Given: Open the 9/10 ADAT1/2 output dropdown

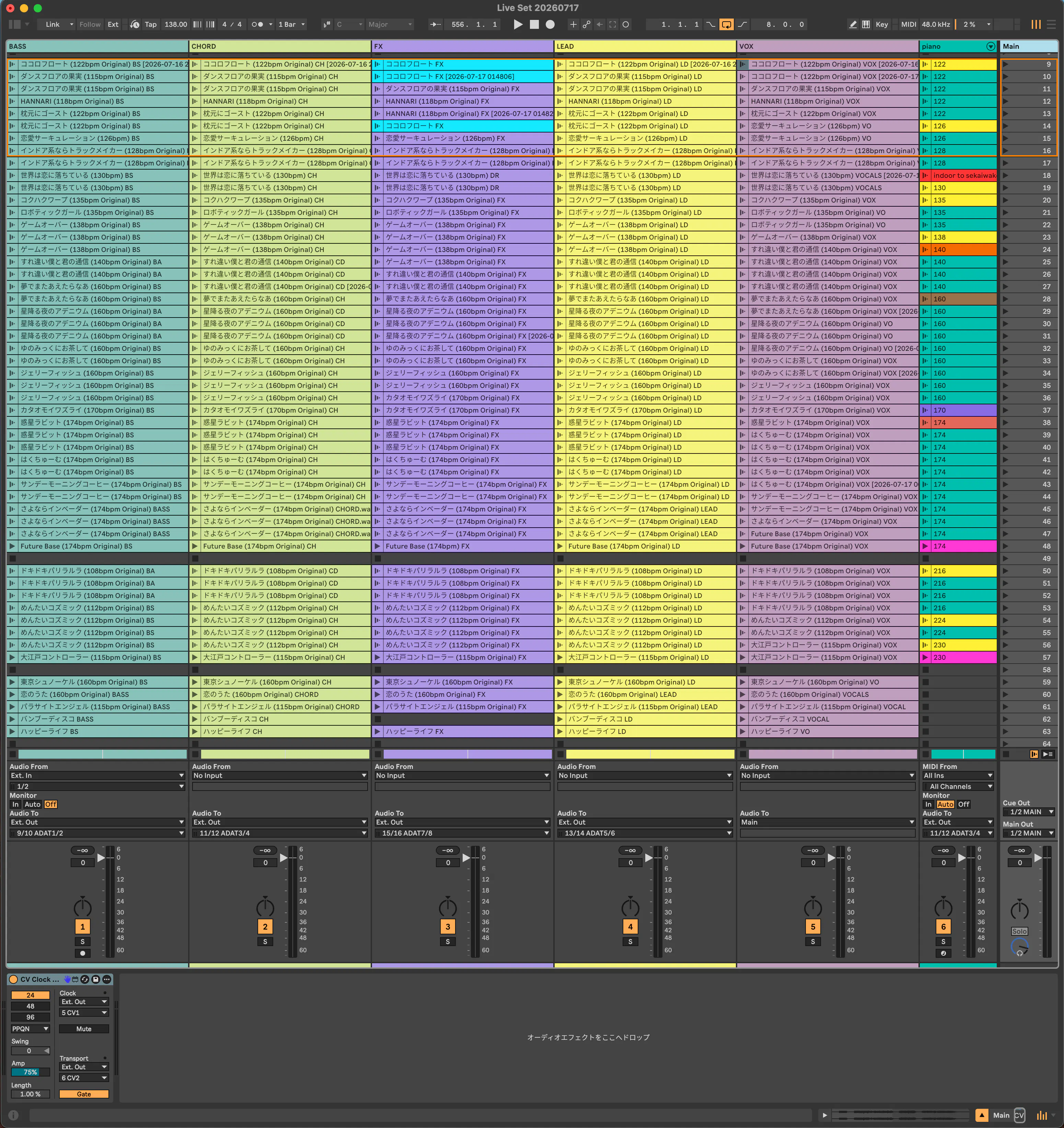Looking at the screenshot, I should [x=97, y=833].
